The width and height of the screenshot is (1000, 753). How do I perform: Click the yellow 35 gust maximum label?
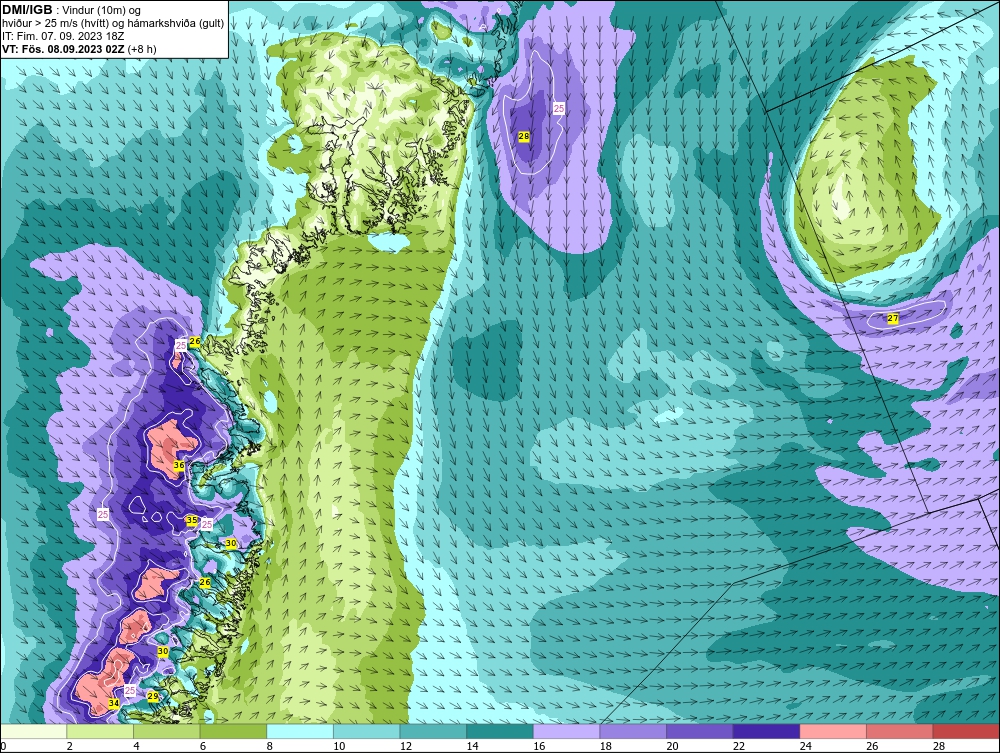pyautogui.click(x=191, y=520)
